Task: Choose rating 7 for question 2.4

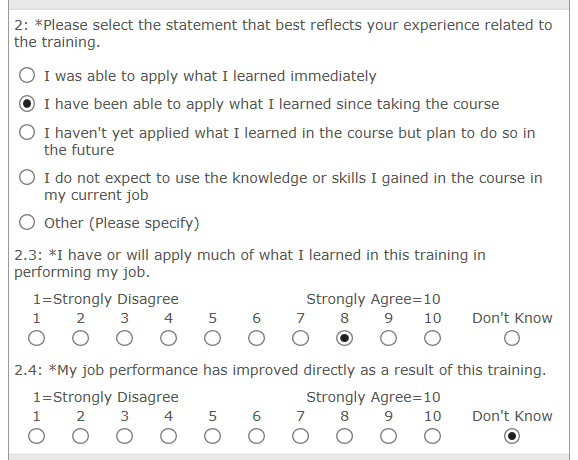Action: pyautogui.click(x=300, y=436)
